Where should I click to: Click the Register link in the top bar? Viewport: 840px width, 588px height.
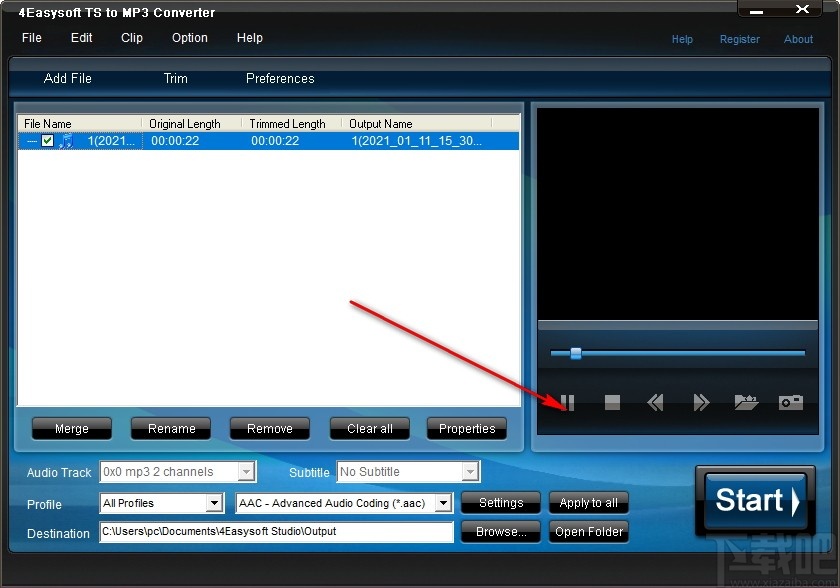(740, 39)
